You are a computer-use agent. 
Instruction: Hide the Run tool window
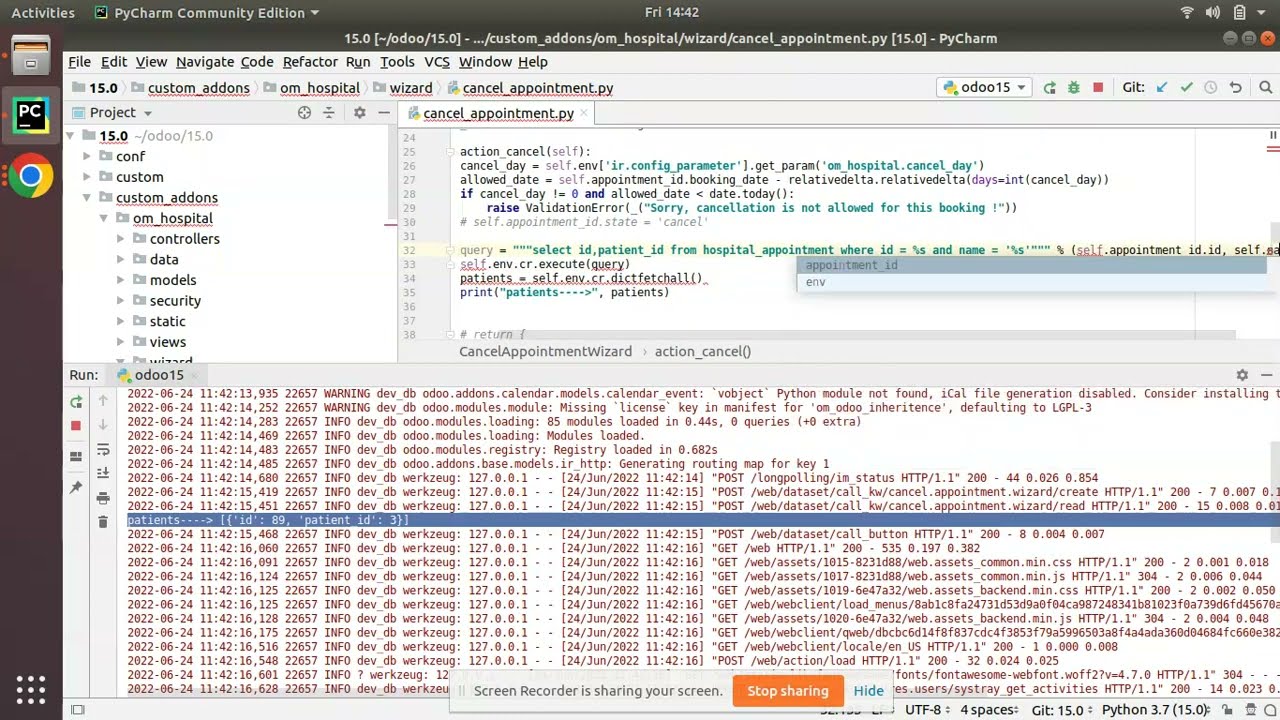tap(1266, 375)
